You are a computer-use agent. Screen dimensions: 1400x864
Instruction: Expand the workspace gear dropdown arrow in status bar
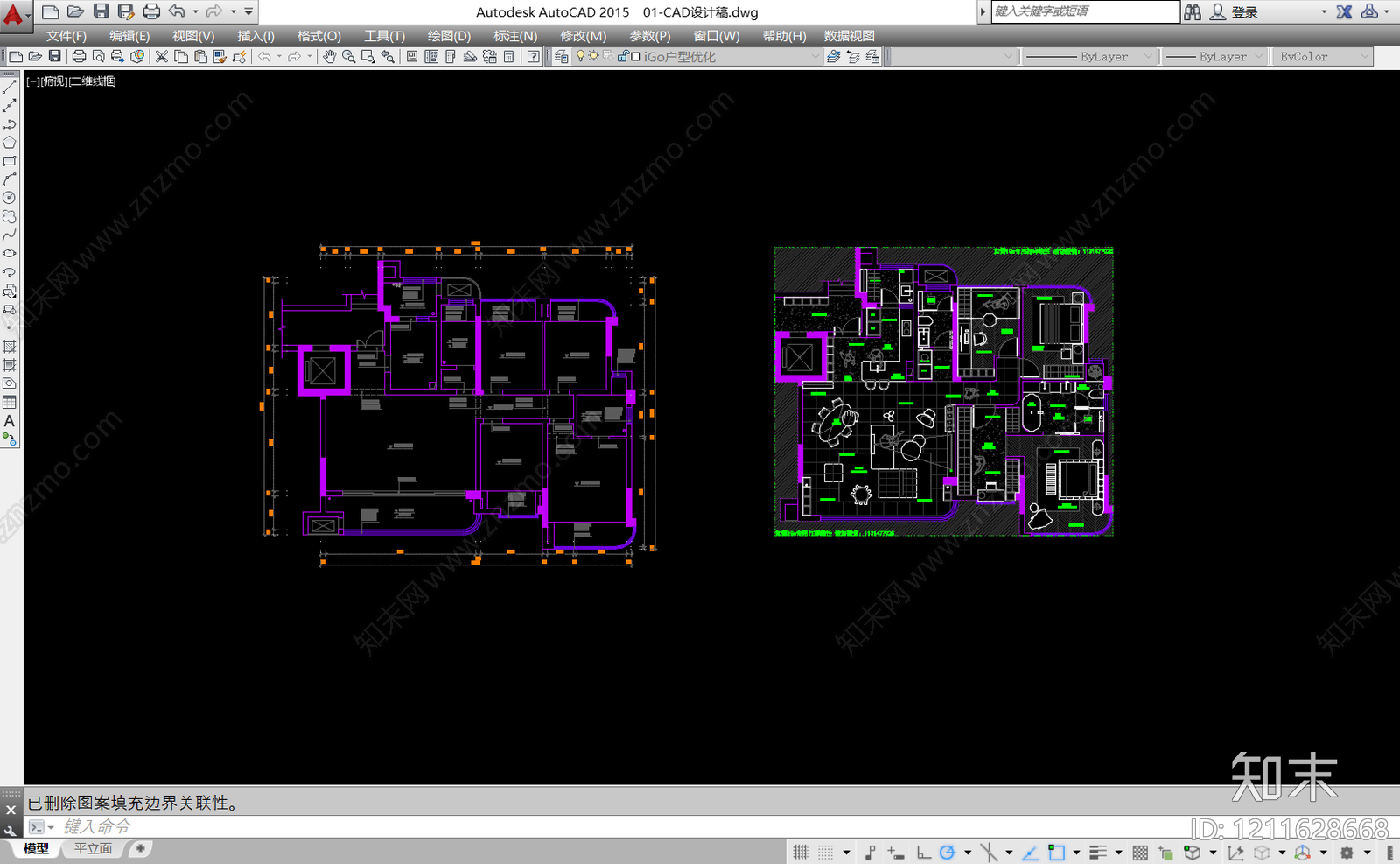pos(1367,852)
